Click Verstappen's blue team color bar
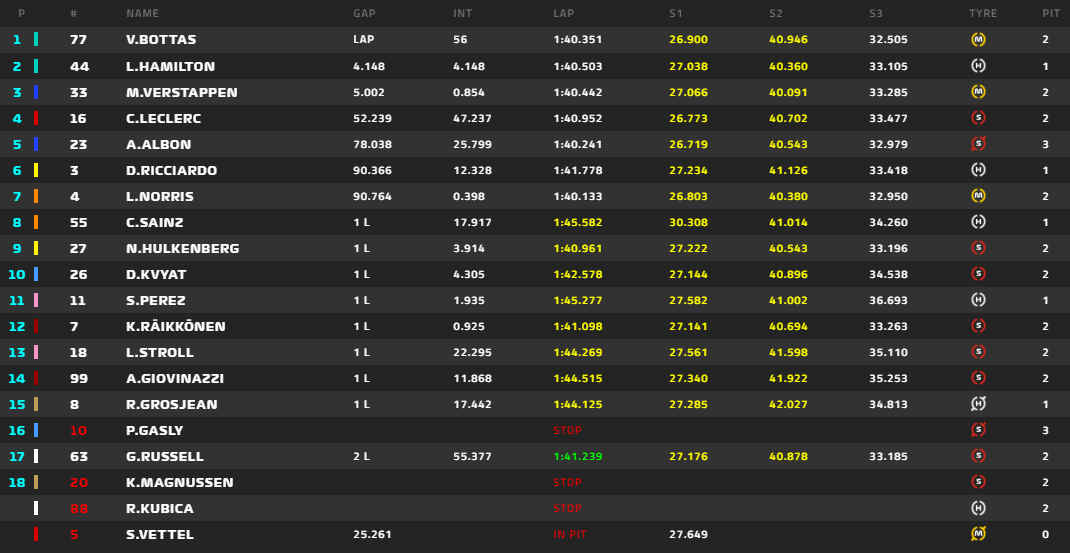The width and height of the screenshot is (1070, 553). pos(36,92)
